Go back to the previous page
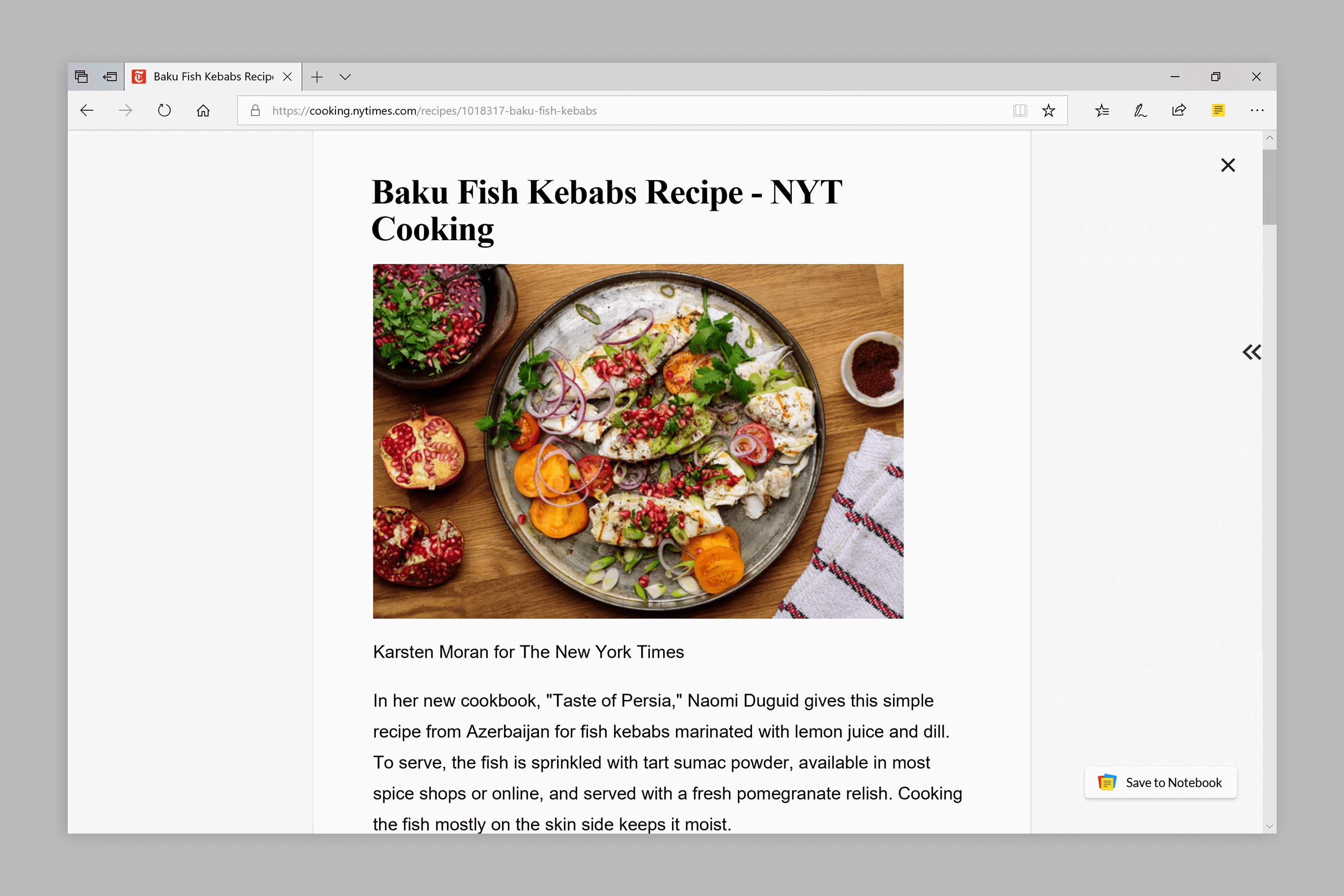 (x=87, y=111)
